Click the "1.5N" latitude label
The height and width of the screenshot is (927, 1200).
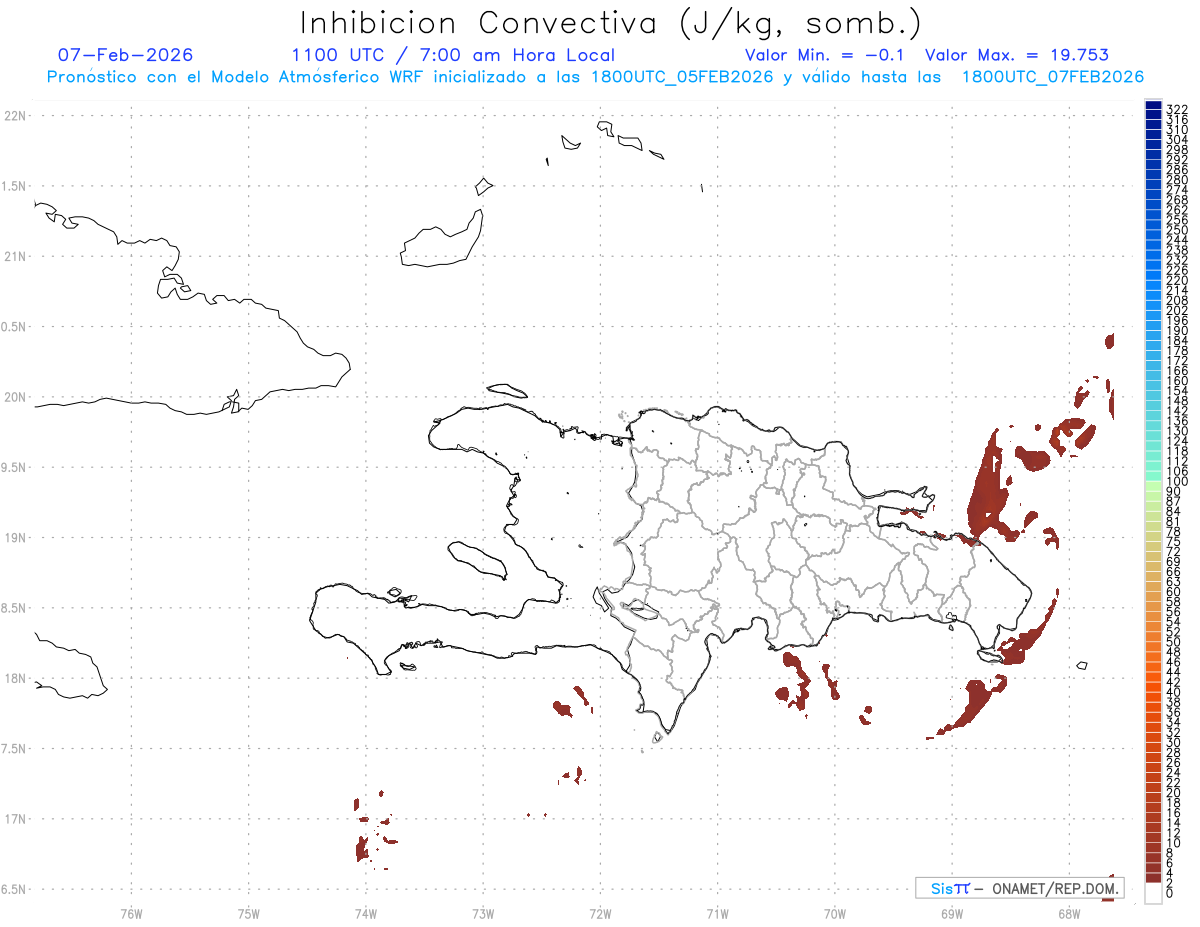tap(15, 186)
